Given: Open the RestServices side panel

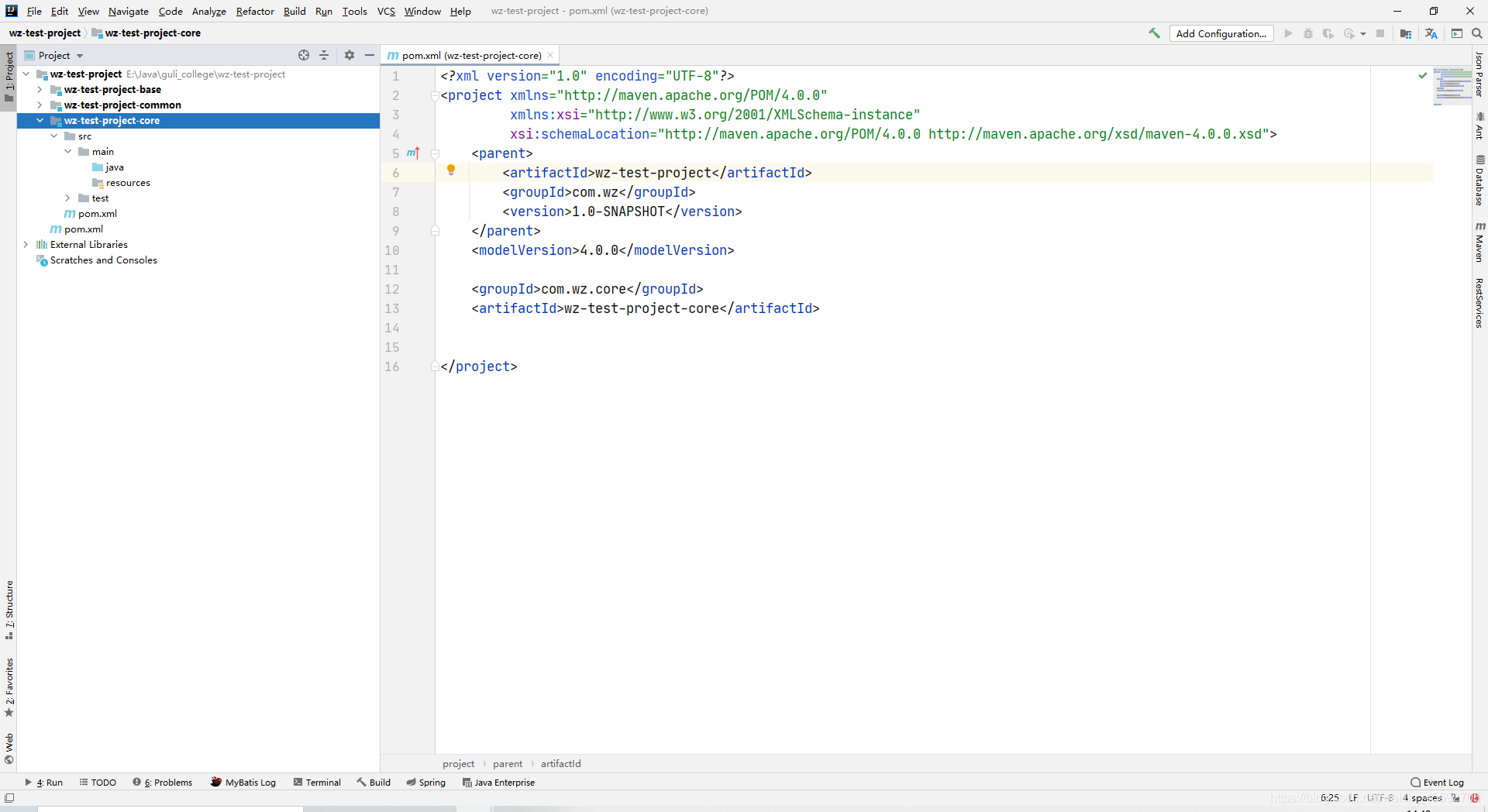Looking at the screenshot, I should (x=1479, y=303).
